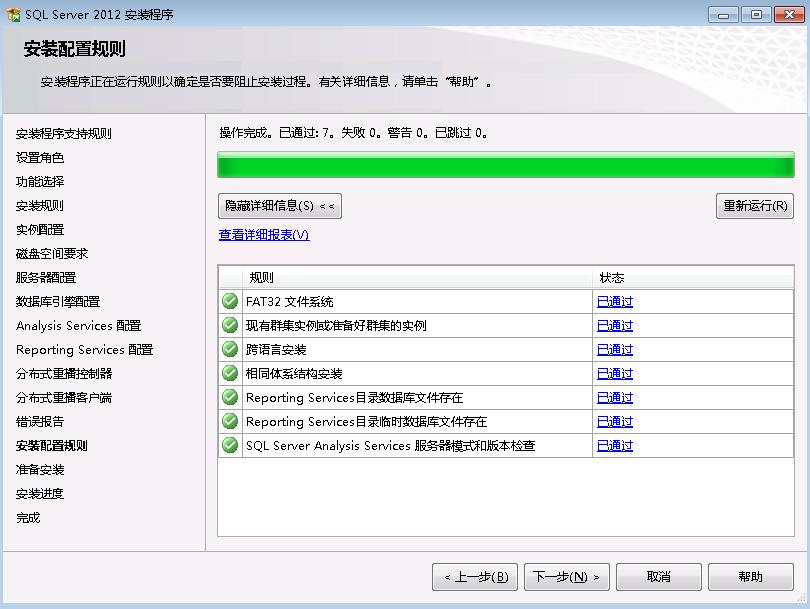Click green check icon for 相同体系结构安装
This screenshot has width=810, height=609.
click(230, 373)
